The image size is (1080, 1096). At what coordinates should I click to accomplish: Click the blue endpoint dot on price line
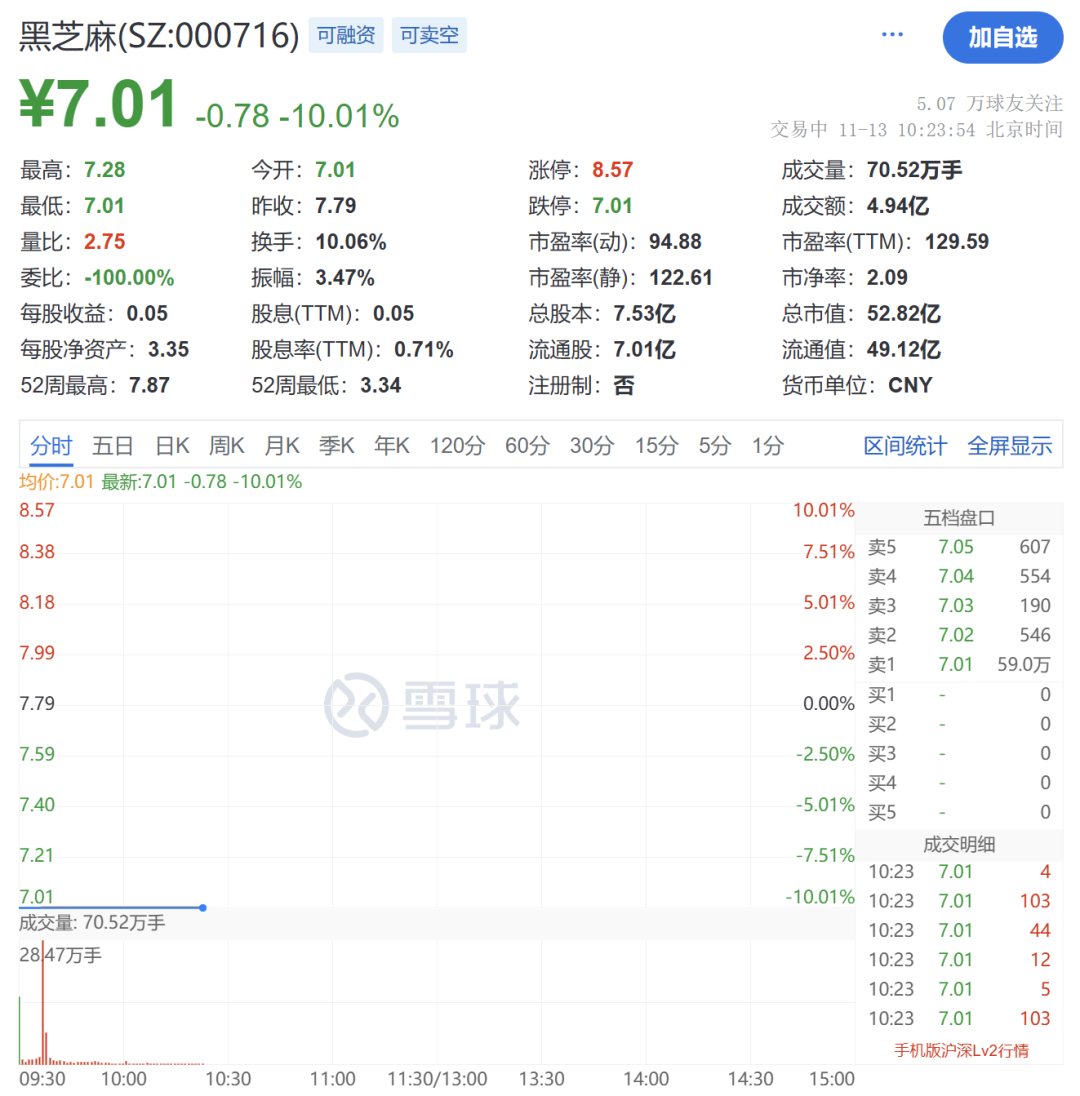(x=203, y=908)
